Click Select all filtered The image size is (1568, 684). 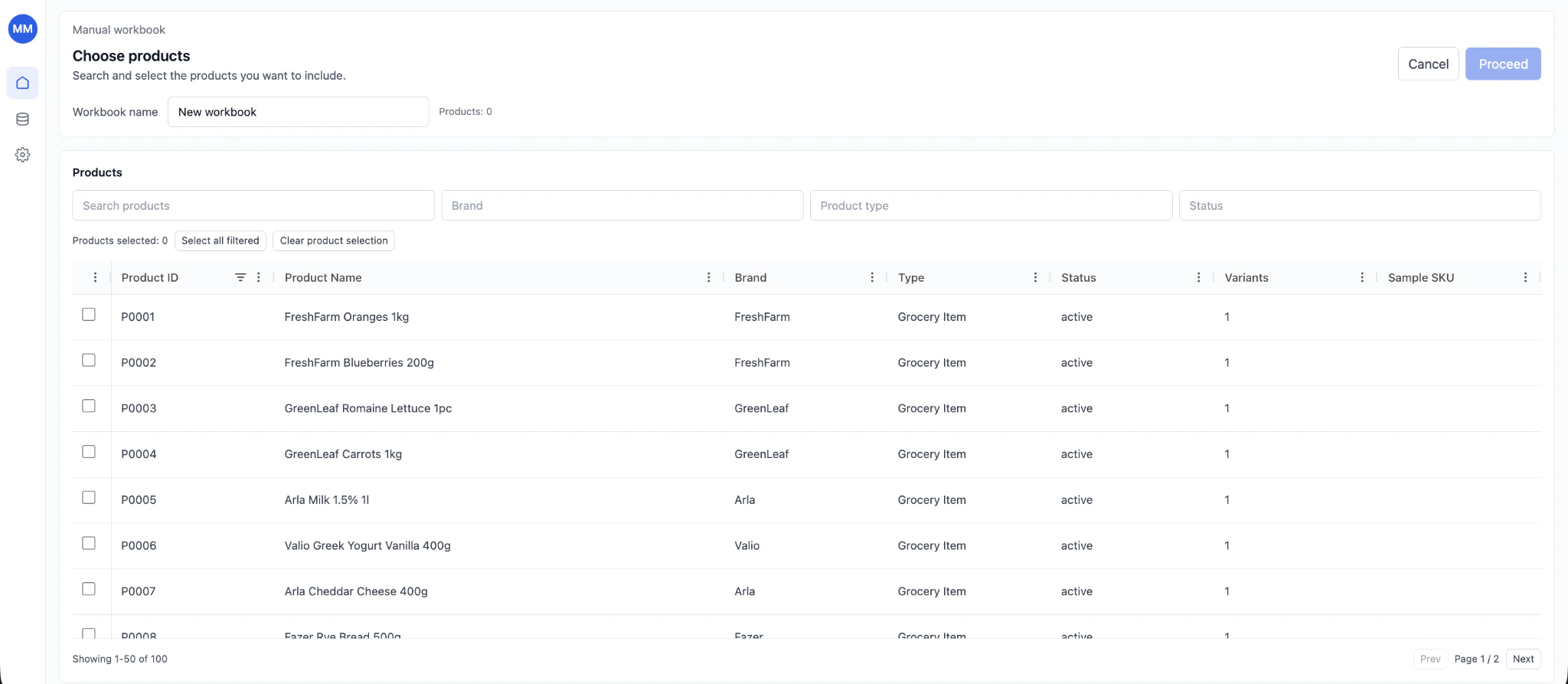220,241
